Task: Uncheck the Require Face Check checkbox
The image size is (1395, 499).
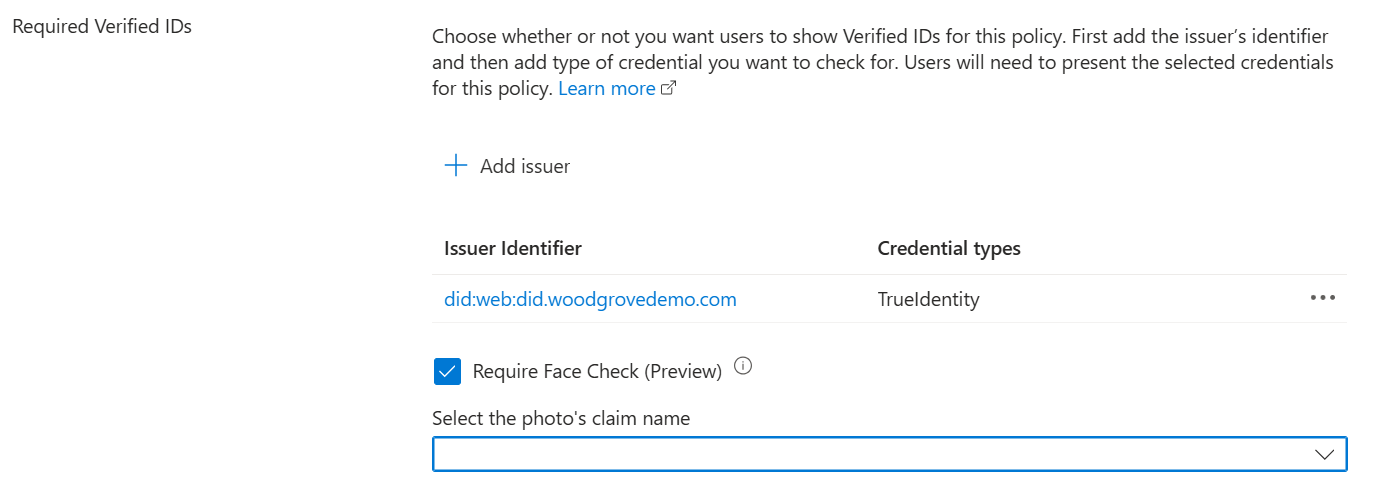Action: tap(447, 372)
